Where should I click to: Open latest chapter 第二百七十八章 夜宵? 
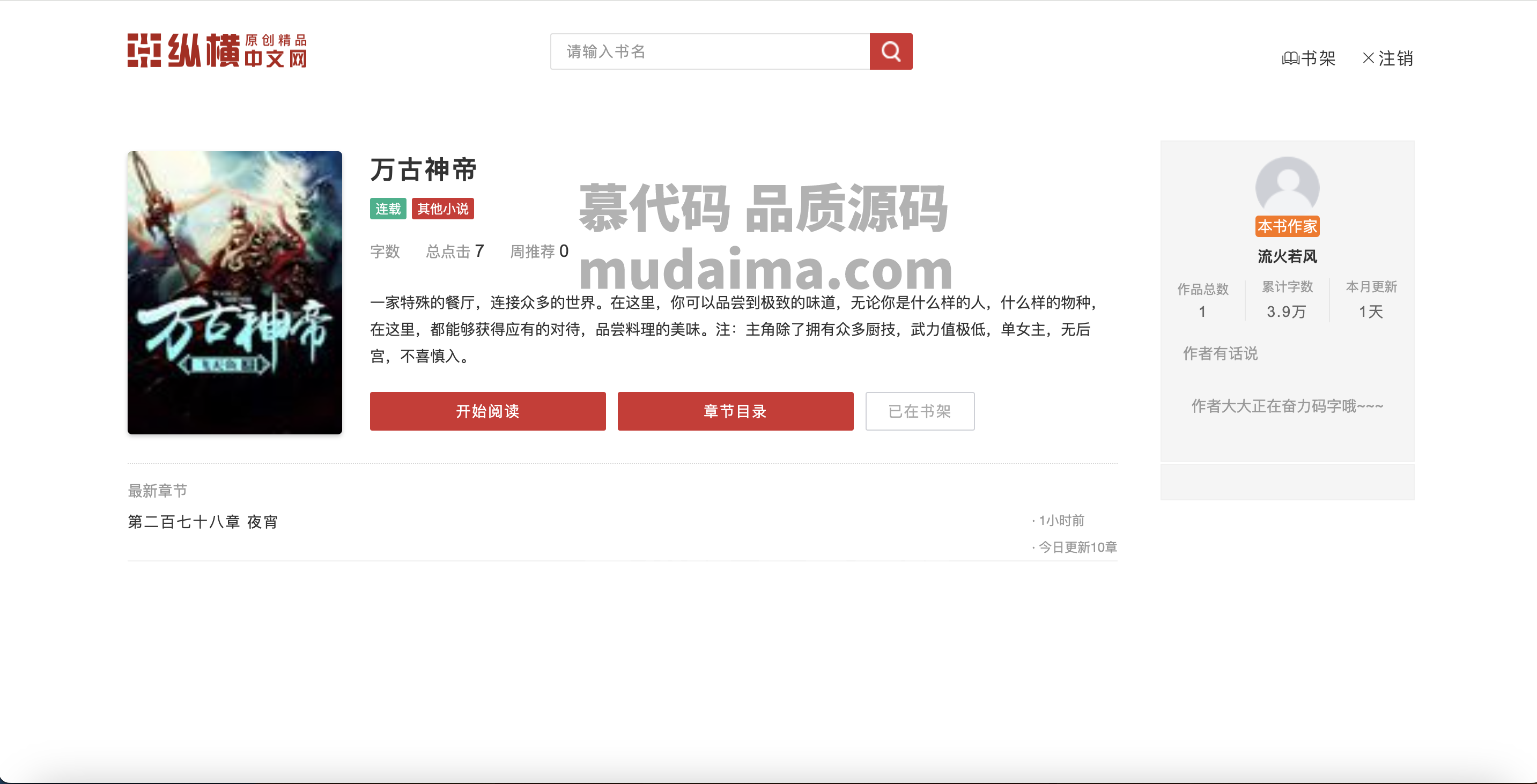click(203, 522)
